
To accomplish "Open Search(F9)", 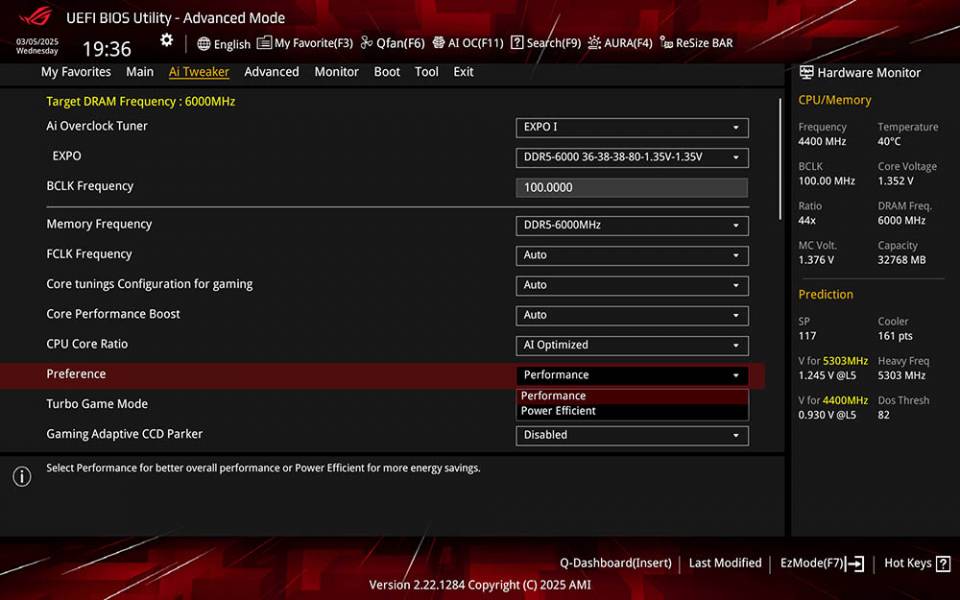I will (553, 43).
